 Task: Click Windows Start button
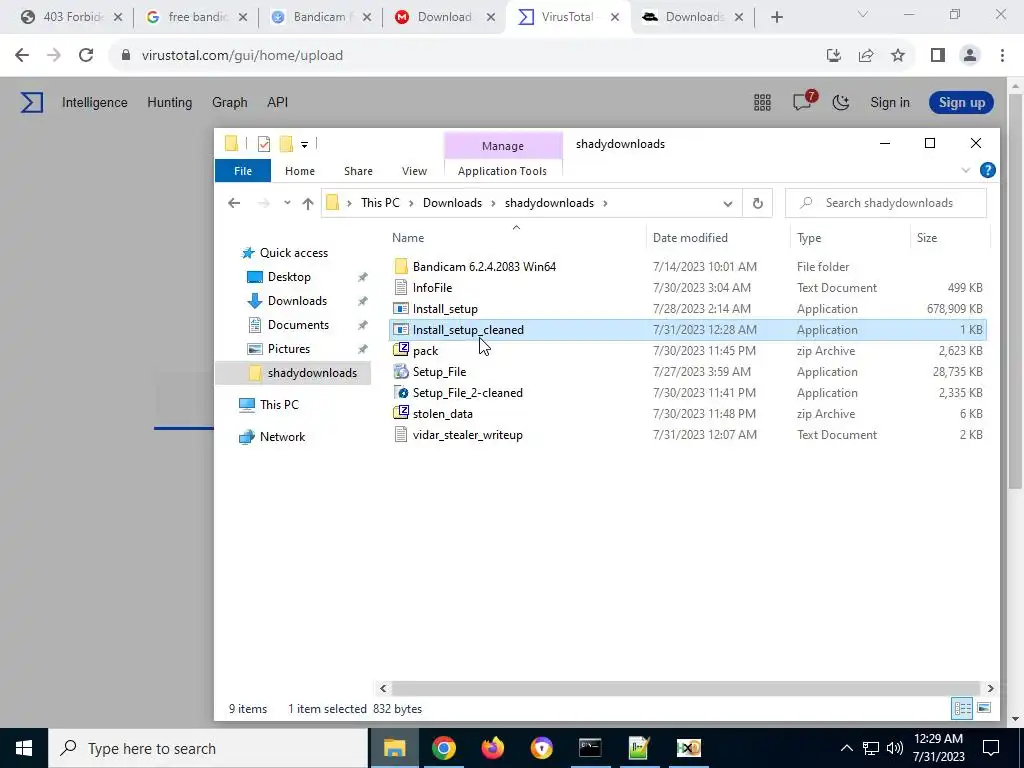[x=24, y=748]
